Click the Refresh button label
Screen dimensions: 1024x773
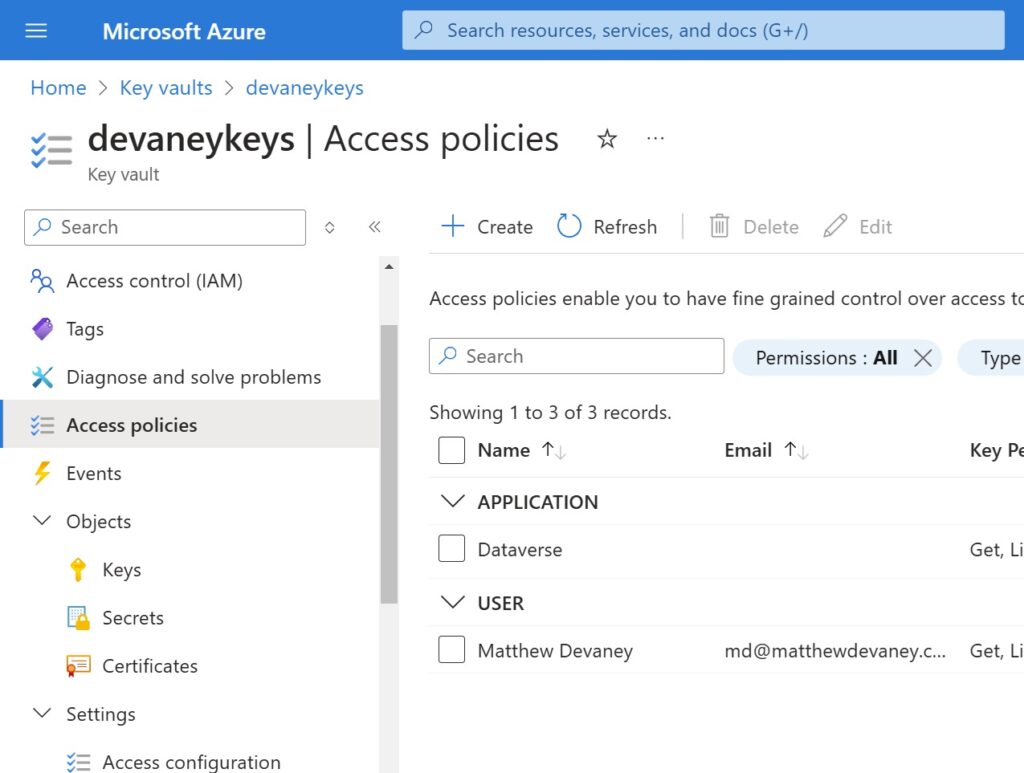625,227
